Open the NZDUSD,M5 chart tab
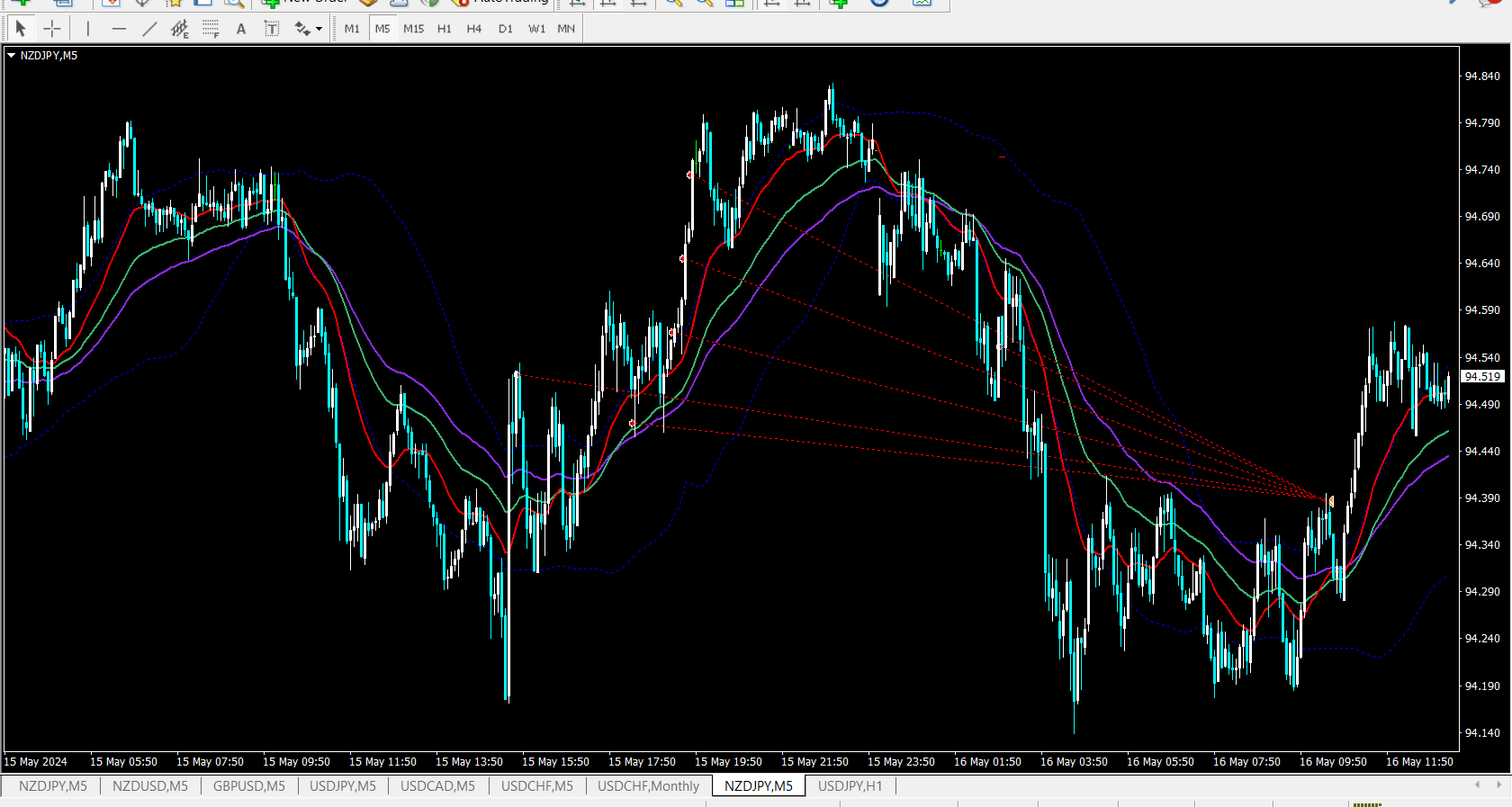The width and height of the screenshot is (1512, 807). [x=150, y=786]
